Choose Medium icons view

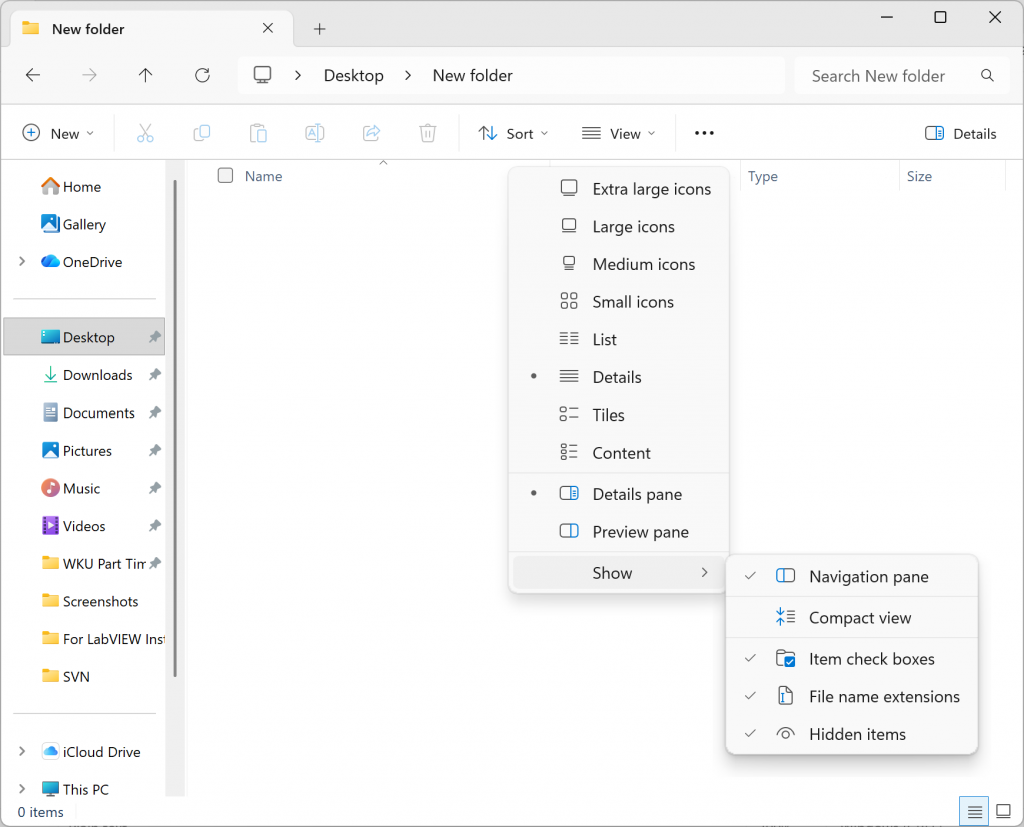tap(618, 264)
